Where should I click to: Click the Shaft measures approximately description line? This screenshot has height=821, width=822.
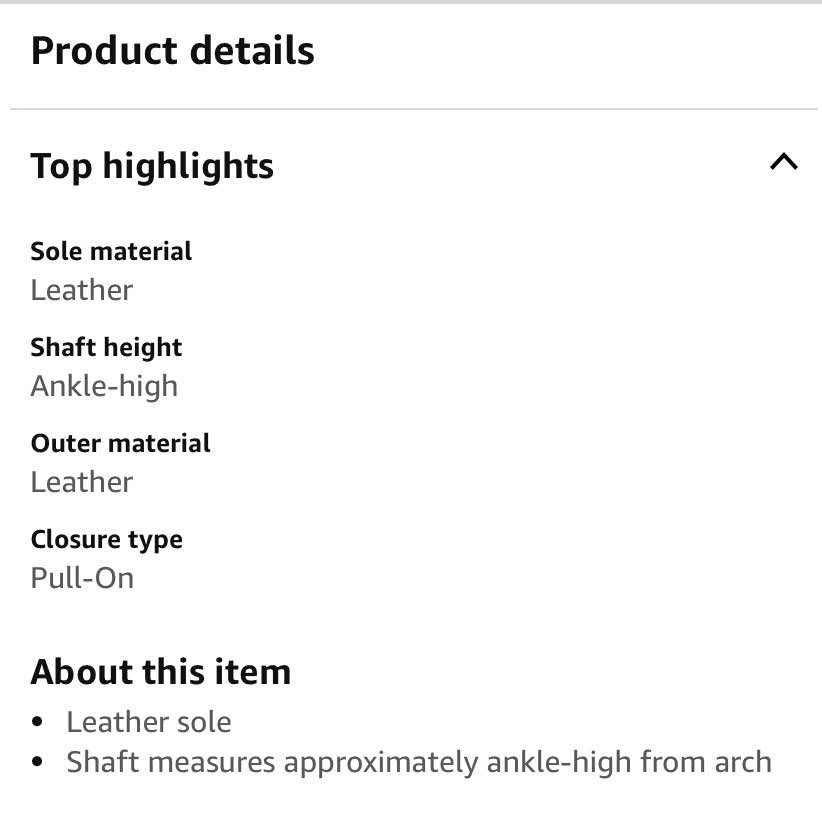click(x=418, y=762)
